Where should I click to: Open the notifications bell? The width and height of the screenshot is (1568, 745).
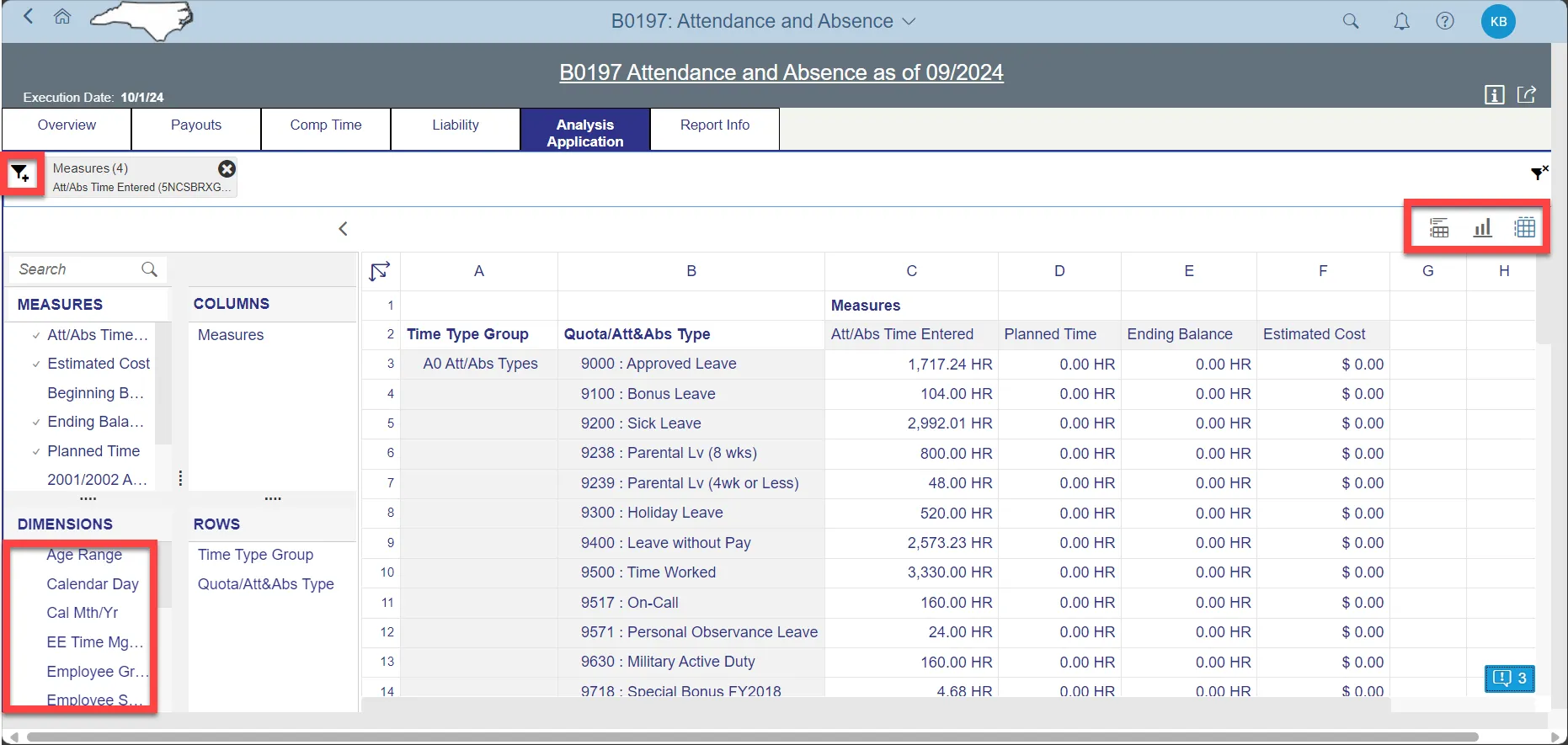point(1401,22)
